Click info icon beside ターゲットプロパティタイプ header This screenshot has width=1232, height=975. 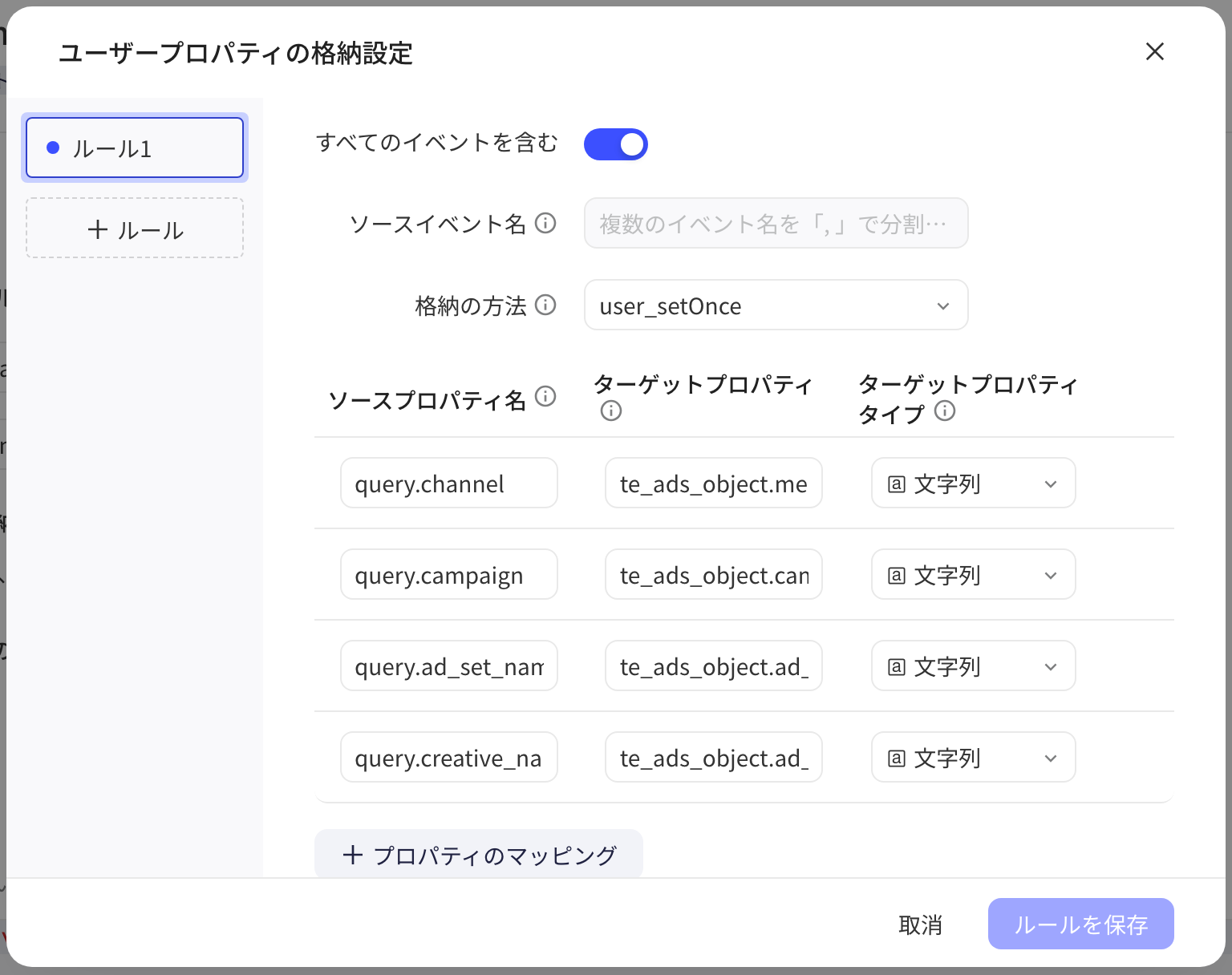coord(945,411)
